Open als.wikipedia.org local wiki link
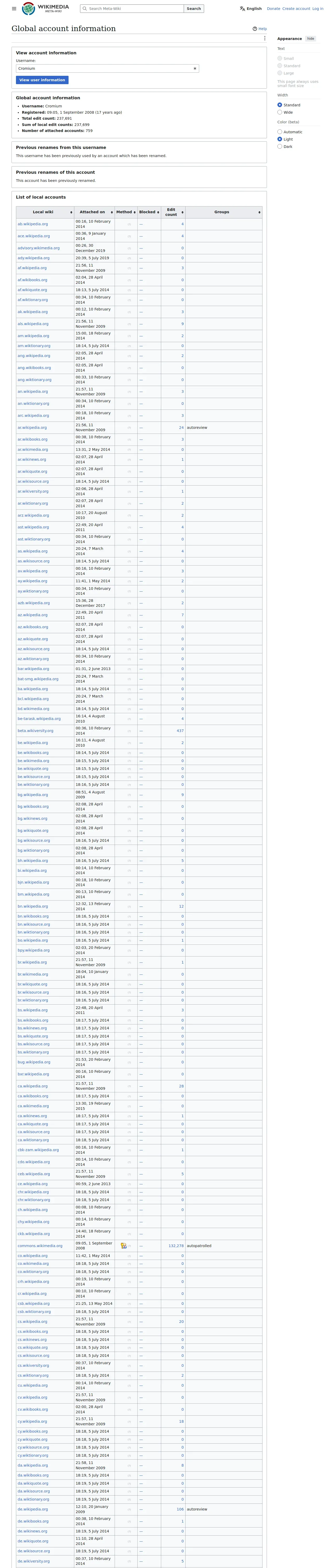The height and width of the screenshot is (1568, 336). 33,324
